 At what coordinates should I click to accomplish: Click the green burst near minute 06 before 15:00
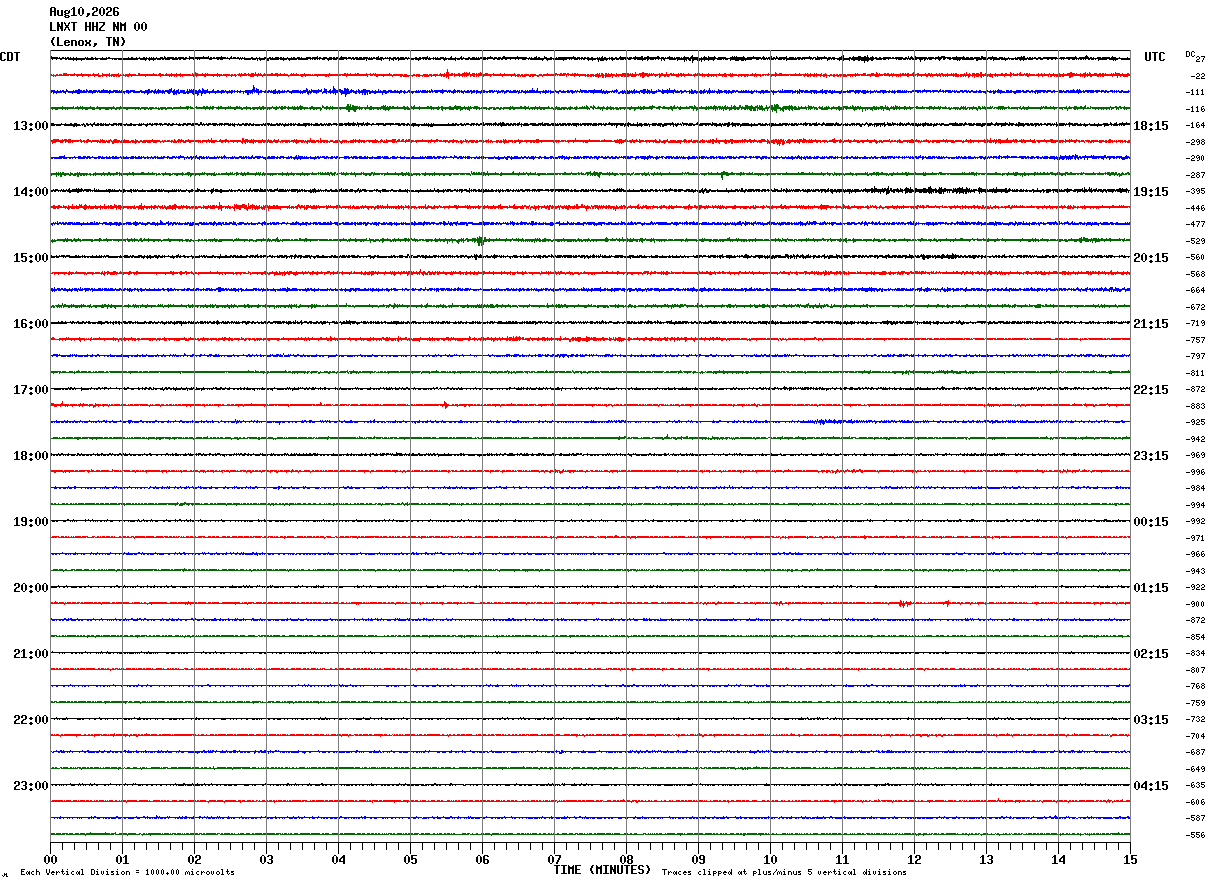pyautogui.click(x=481, y=240)
